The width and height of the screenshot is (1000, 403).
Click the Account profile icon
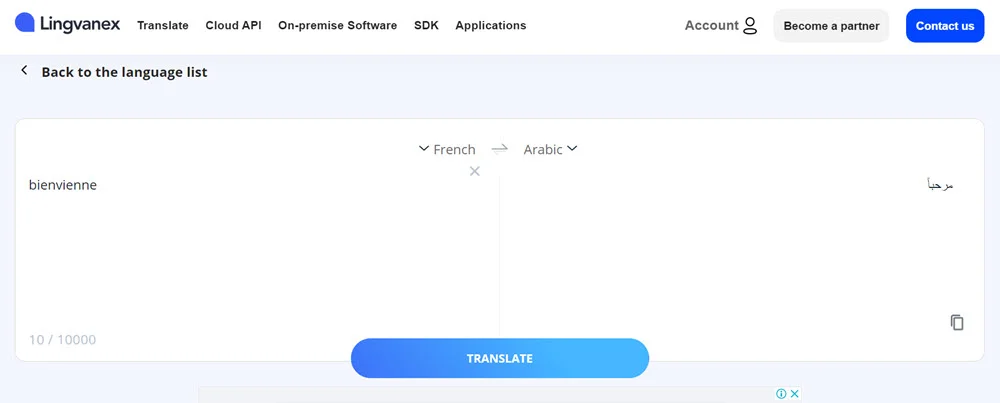(x=750, y=26)
